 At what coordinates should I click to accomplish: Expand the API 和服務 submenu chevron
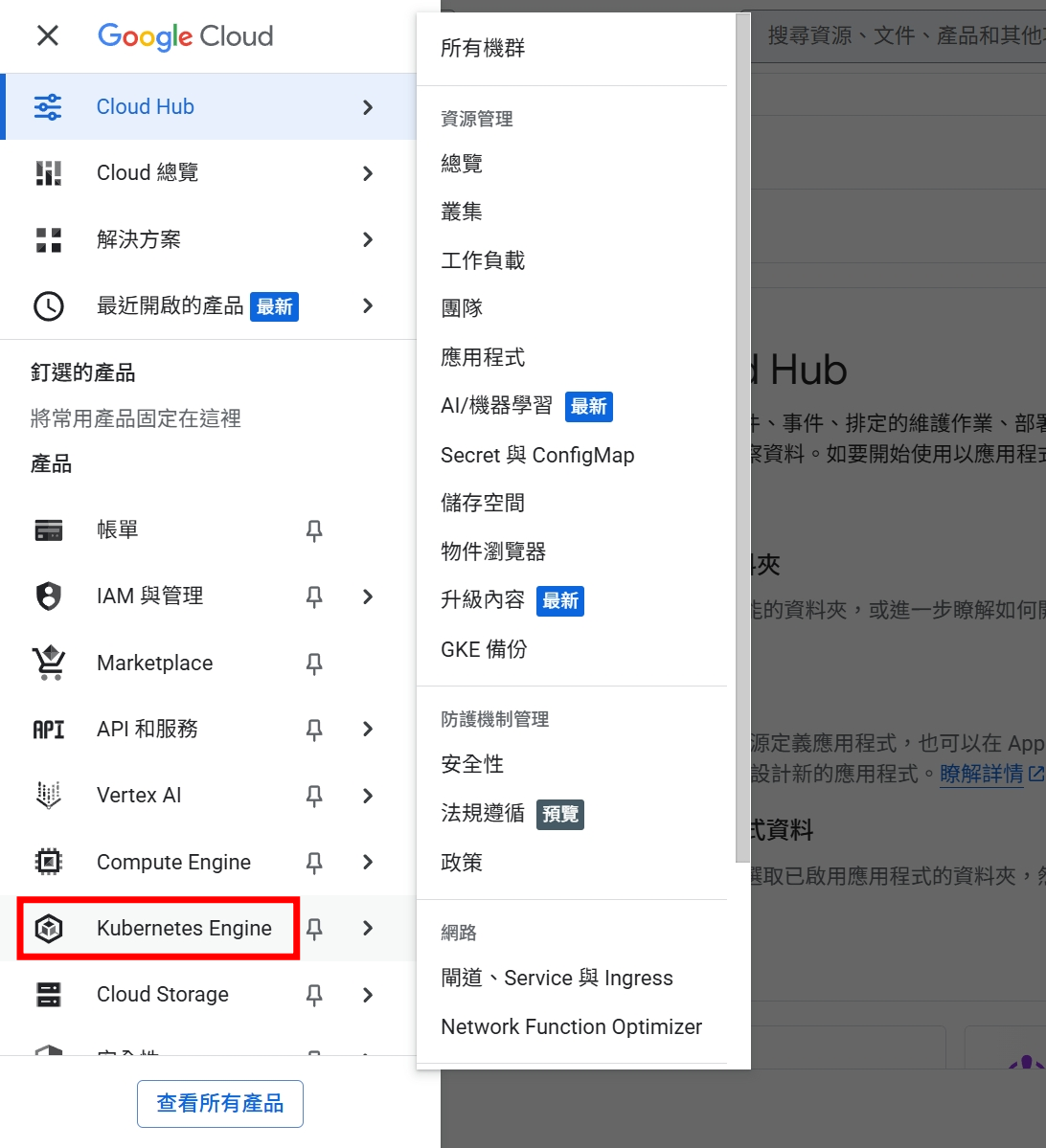click(368, 730)
